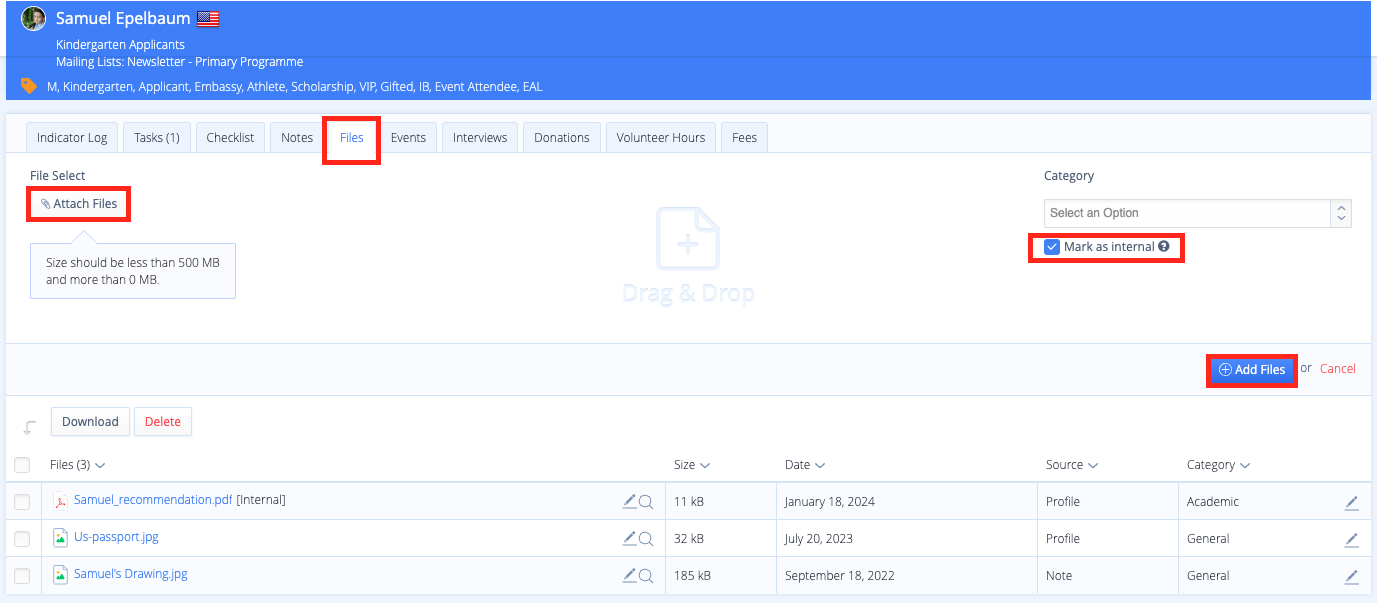
Task: Edit category pencil icon in Academic row
Action: click(x=1351, y=502)
